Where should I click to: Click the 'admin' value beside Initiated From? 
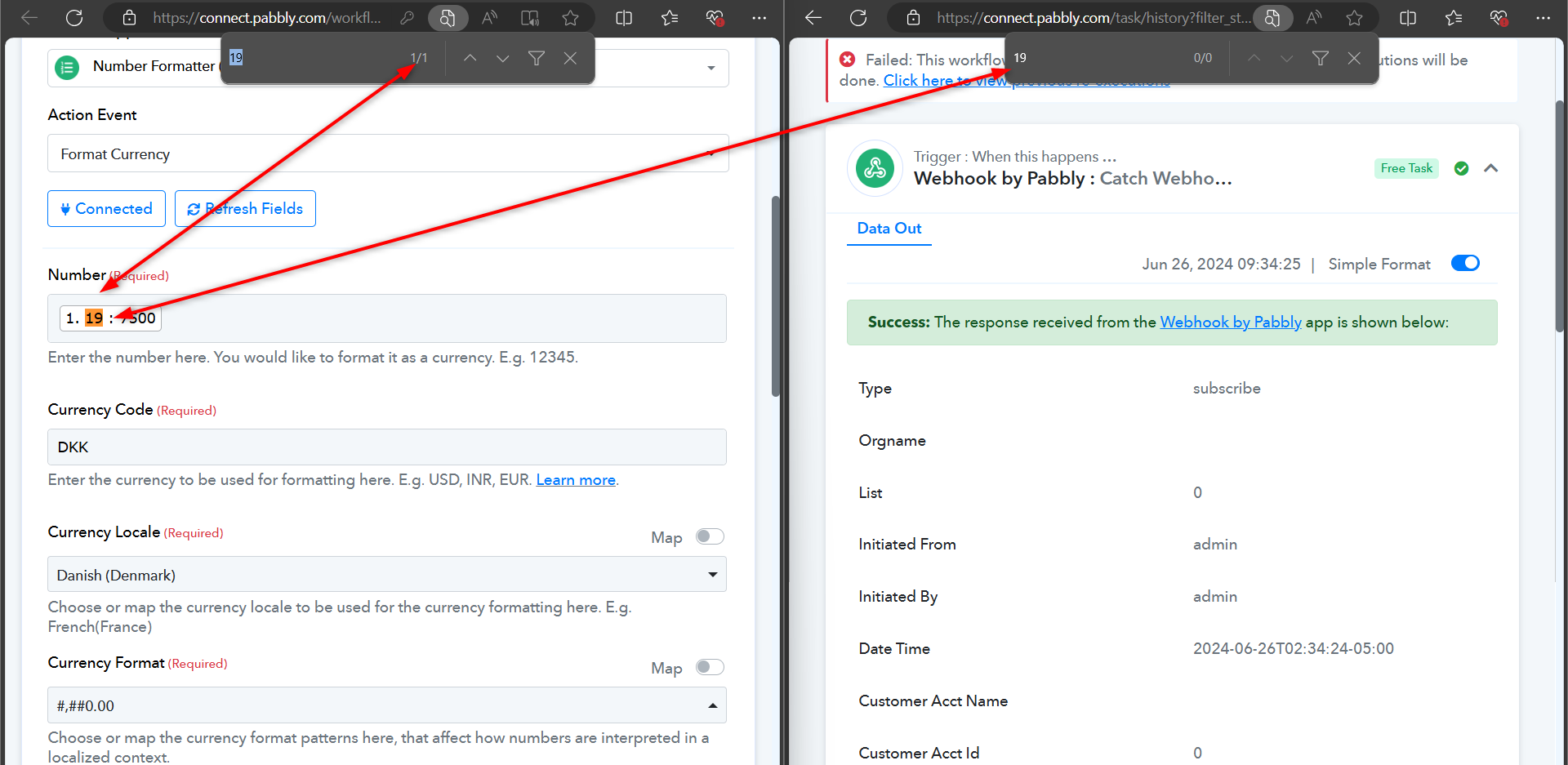tap(1215, 545)
